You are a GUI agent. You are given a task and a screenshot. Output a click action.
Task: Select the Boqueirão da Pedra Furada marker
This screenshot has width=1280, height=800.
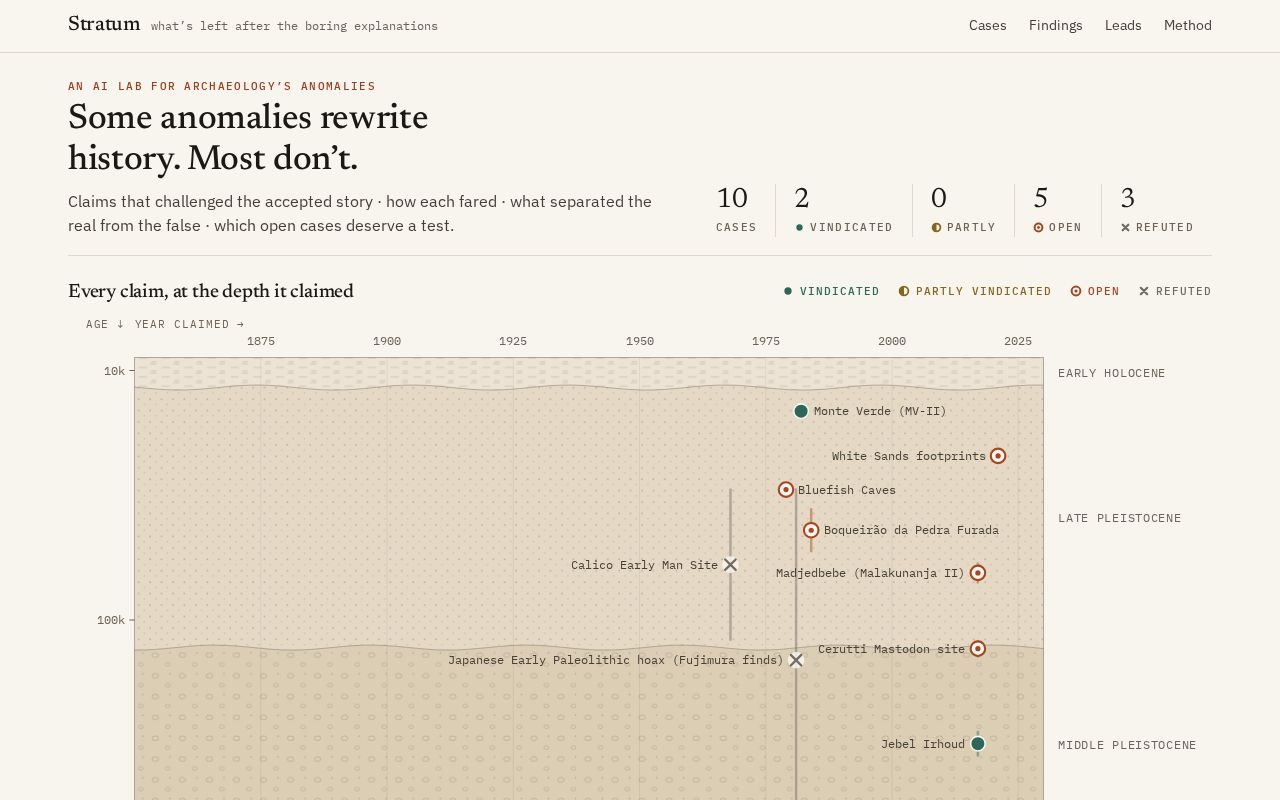(x=811, y=530)
